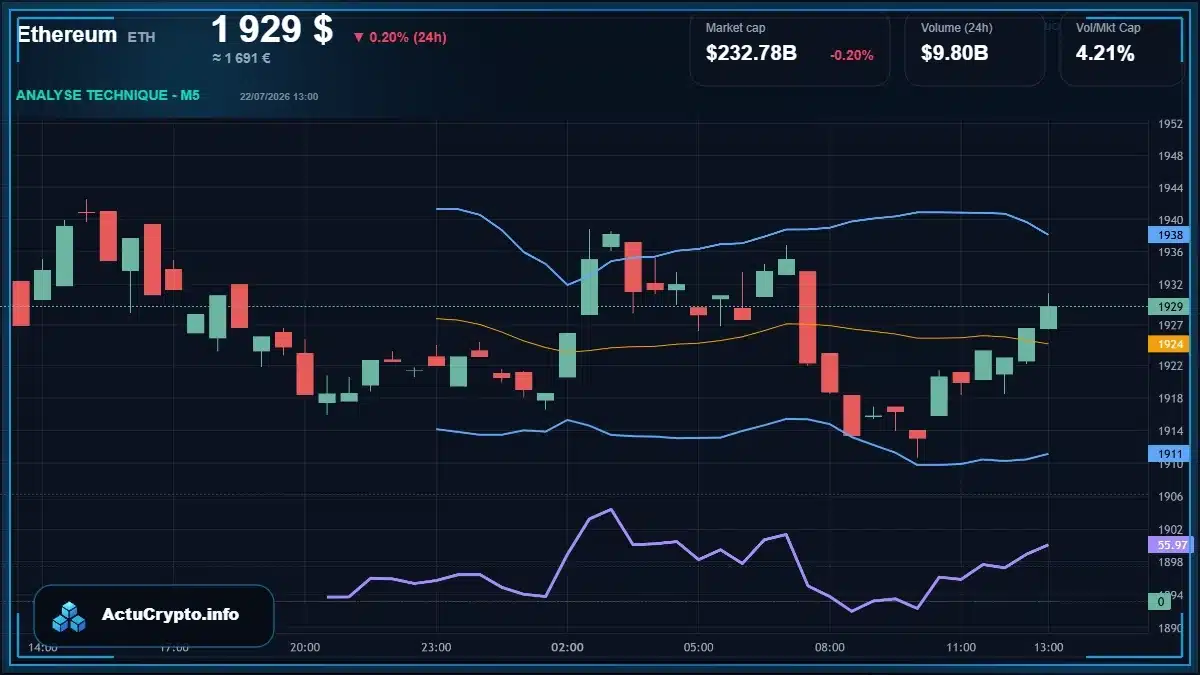Viewport: 1200px width, 675px height.
Task: Click the 11:00 time axis label
Action: 961,647
